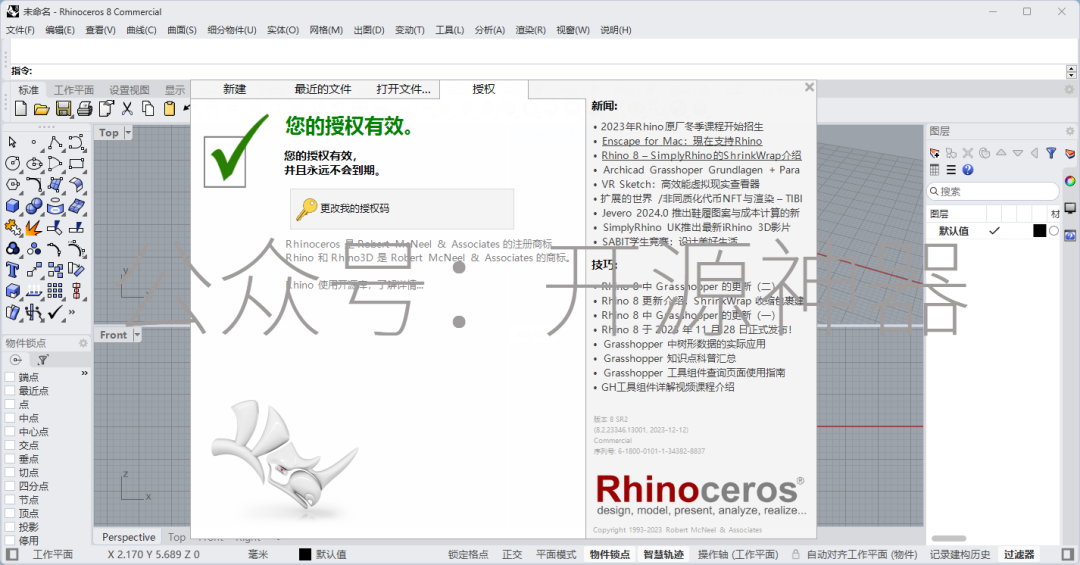The height and width of the screenshot is (565, 1080).
Task: Select the Rectangular array tool
Action: tap(55, 291)
